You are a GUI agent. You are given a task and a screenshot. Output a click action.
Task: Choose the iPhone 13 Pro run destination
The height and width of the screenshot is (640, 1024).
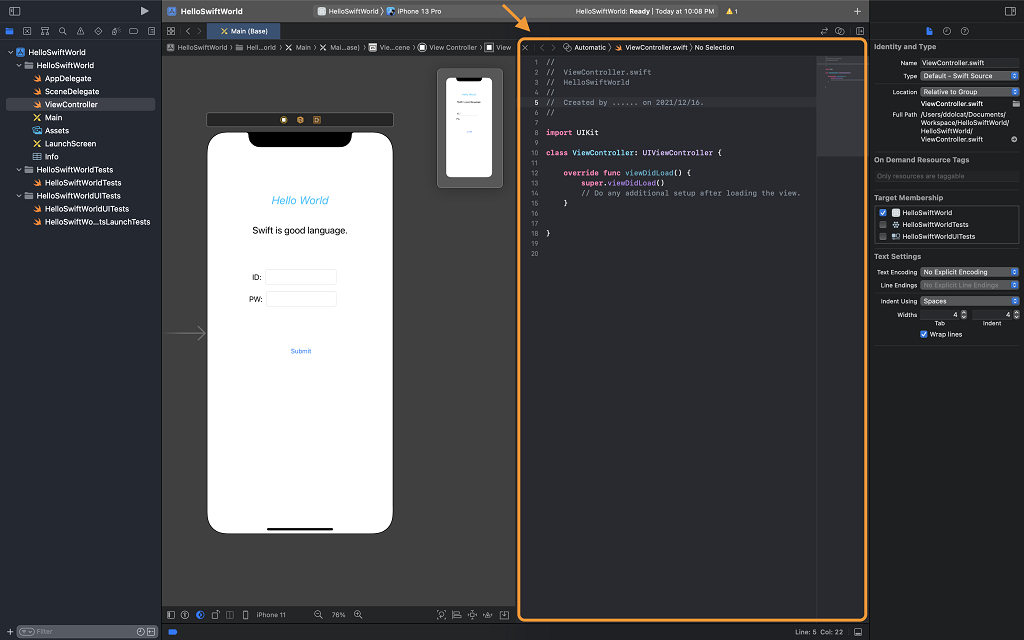coord(419,11)
